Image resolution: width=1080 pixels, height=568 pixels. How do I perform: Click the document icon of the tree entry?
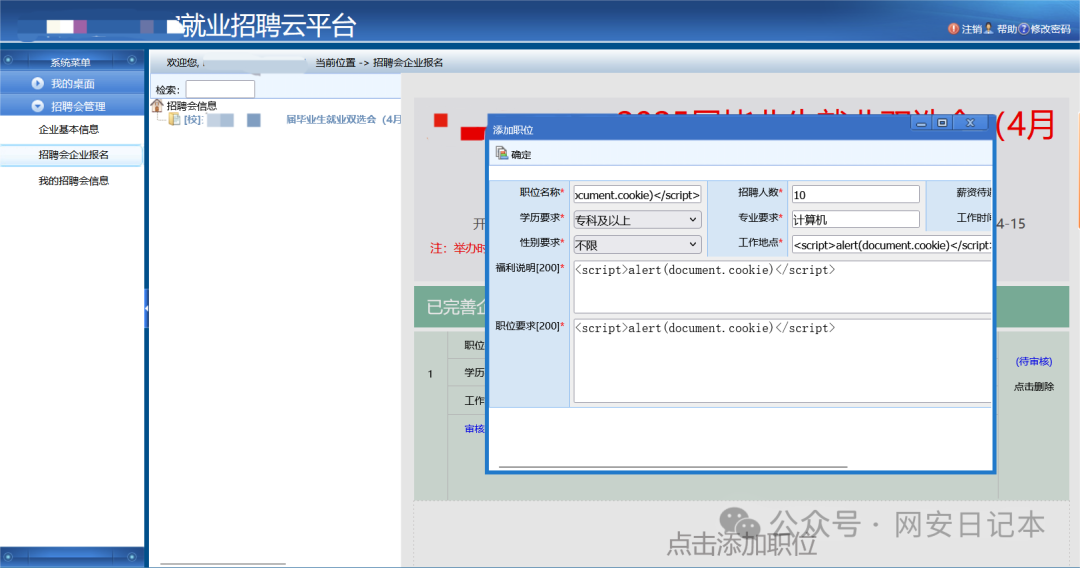click(175, 119)
